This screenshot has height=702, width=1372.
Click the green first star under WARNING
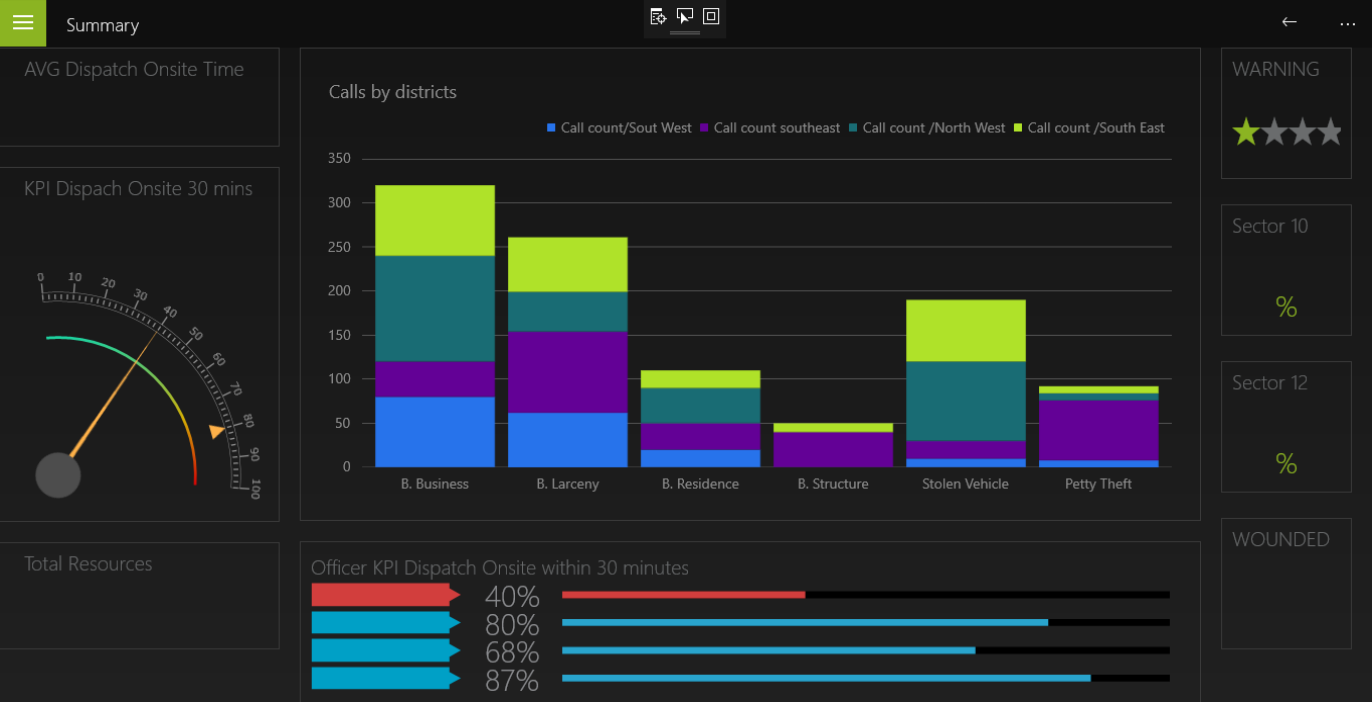point(1246,131)
